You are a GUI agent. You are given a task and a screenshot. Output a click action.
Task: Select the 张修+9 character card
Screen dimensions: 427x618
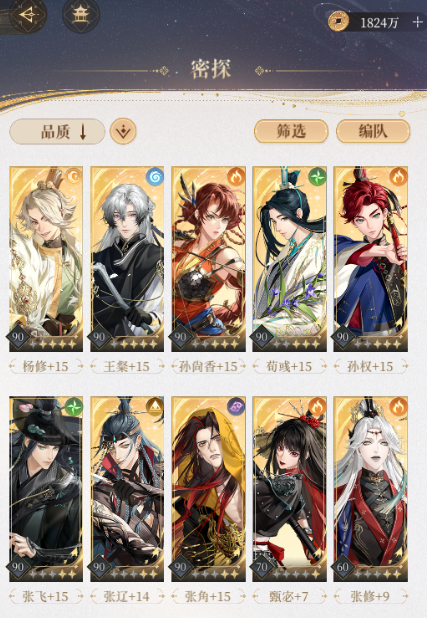371,489
